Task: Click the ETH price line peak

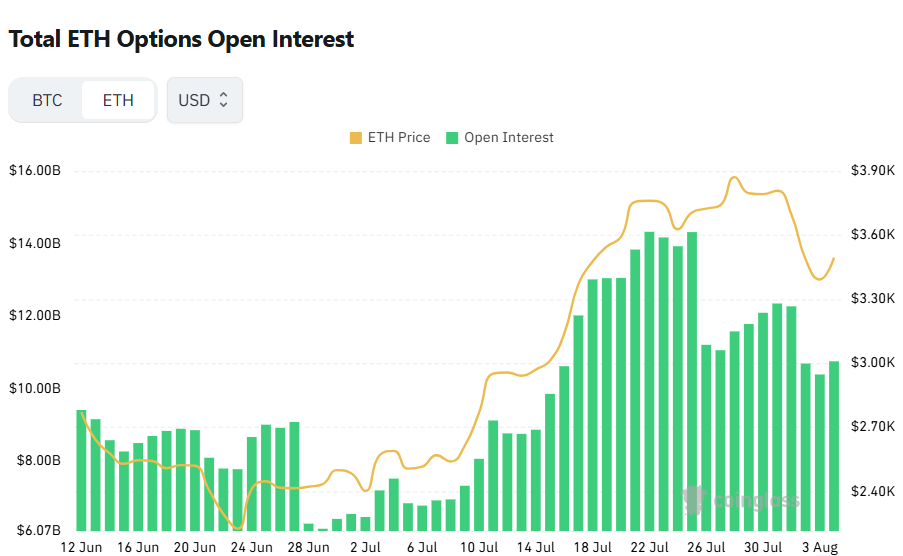Action: 734,178
